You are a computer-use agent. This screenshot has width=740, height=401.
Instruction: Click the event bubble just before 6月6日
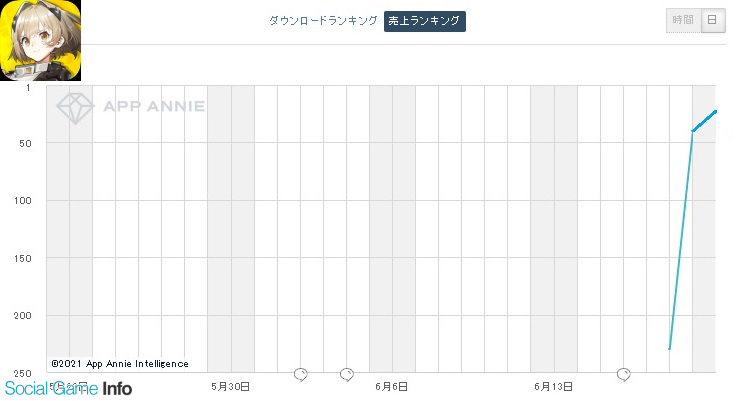pos(347,375)
